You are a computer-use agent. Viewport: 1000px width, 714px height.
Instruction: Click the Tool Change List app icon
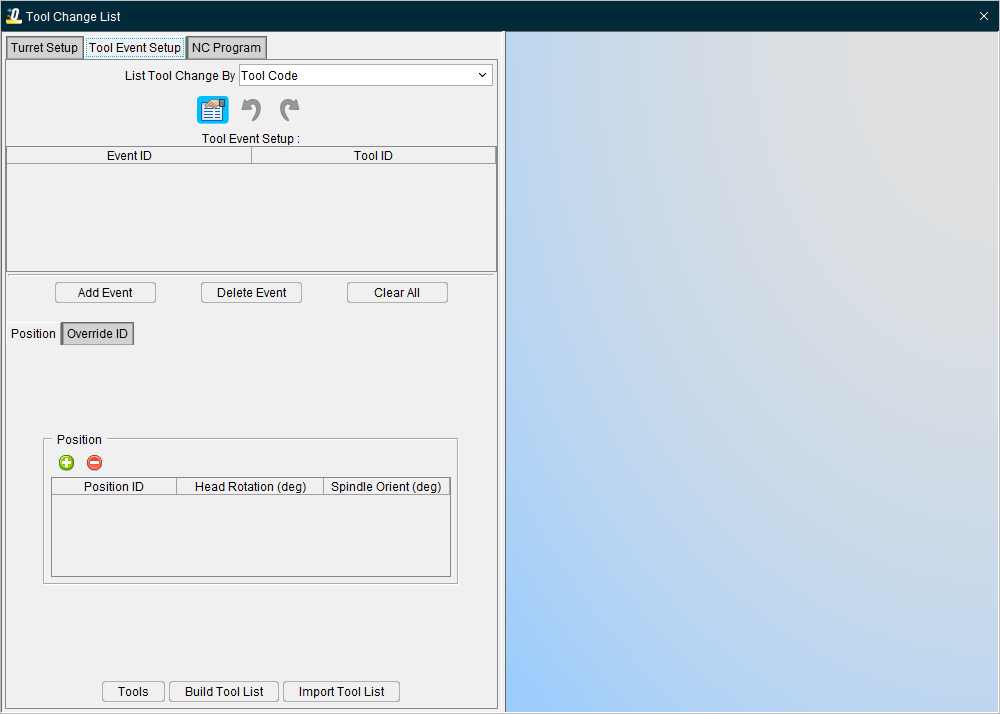tap(13, 16)
